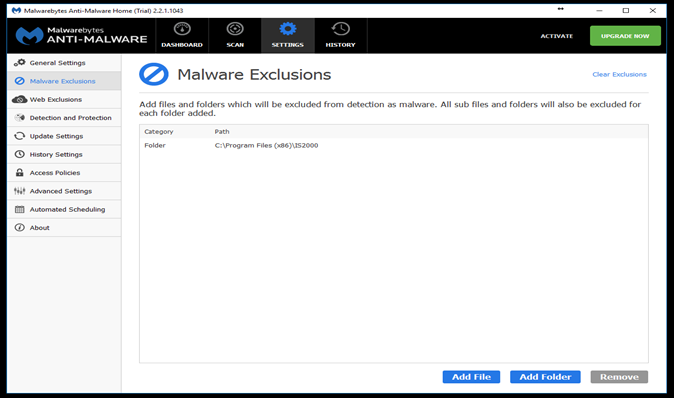Close the Malwarebytes window
The image size is (674, 398).
tap(653, 10)
